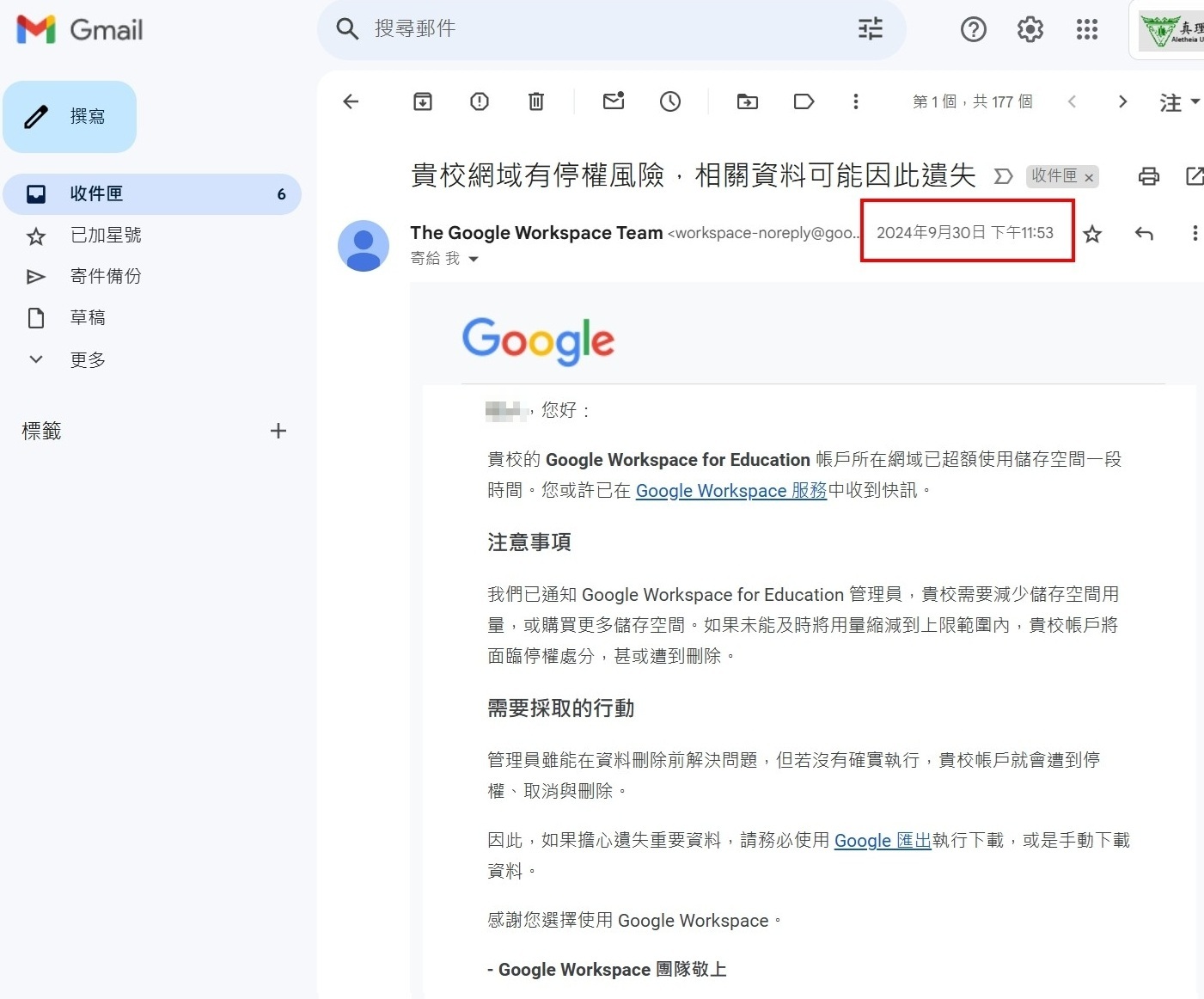
Task: Delete this email with trash icon
Action: click(536, 101)
